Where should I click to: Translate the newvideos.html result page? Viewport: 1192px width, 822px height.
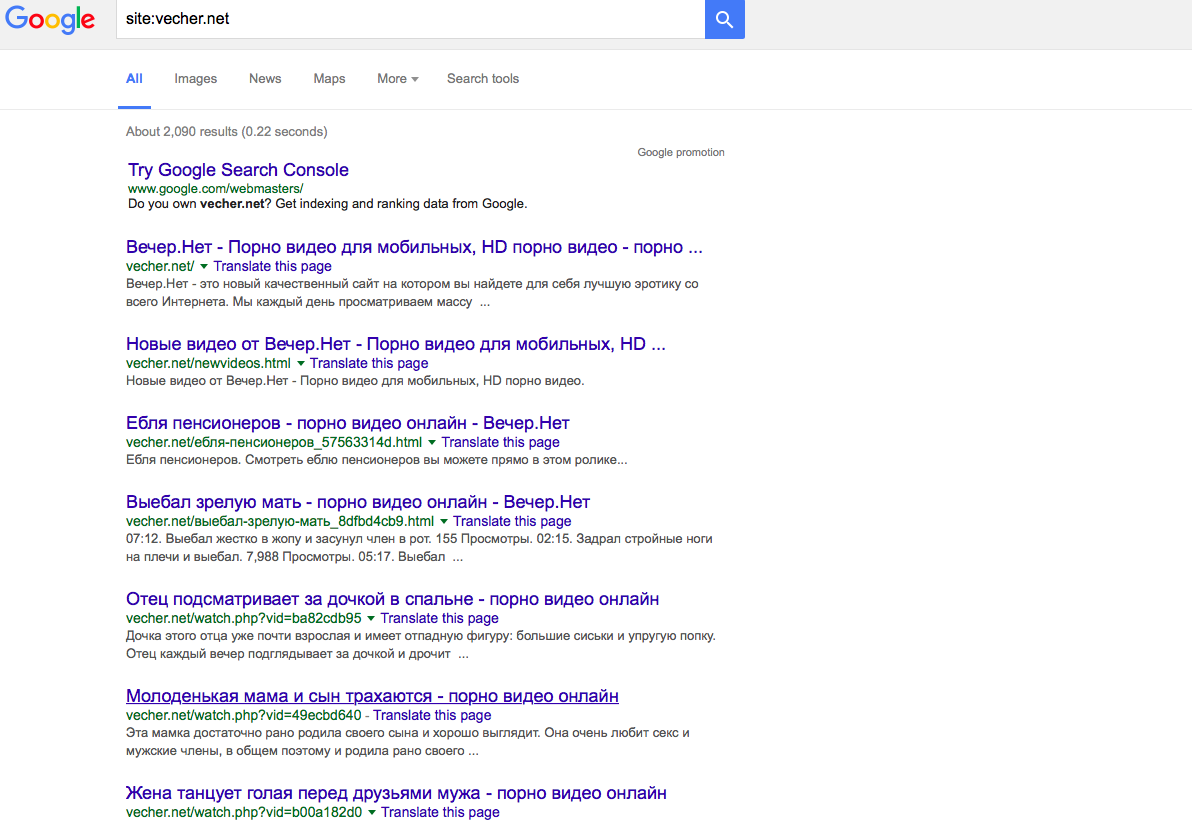pos(369,363)
